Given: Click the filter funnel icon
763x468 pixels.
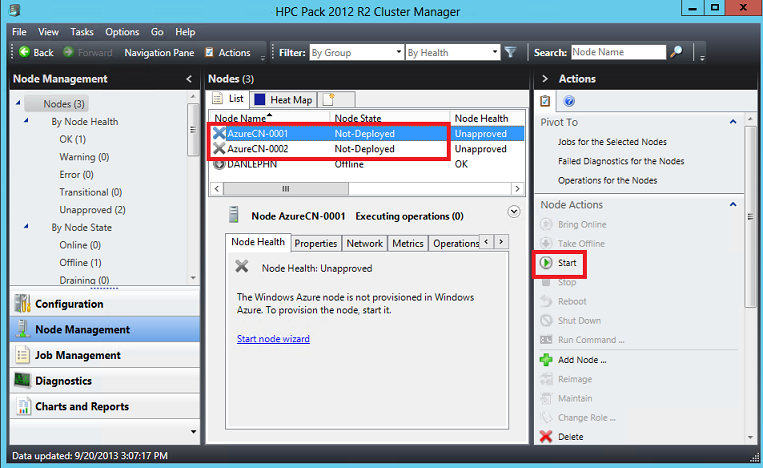Looking at the screenshot, I should tap(510, 52).
